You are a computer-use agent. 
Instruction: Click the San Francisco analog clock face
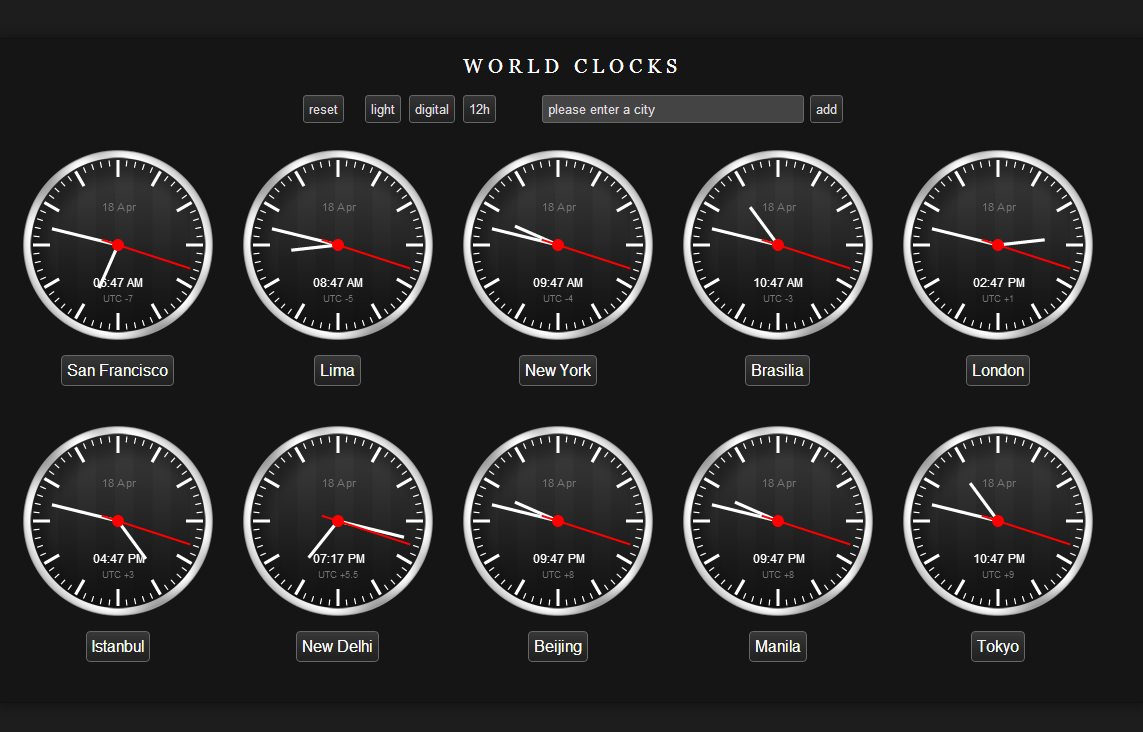pyautogui.click(x=117, y=244)
